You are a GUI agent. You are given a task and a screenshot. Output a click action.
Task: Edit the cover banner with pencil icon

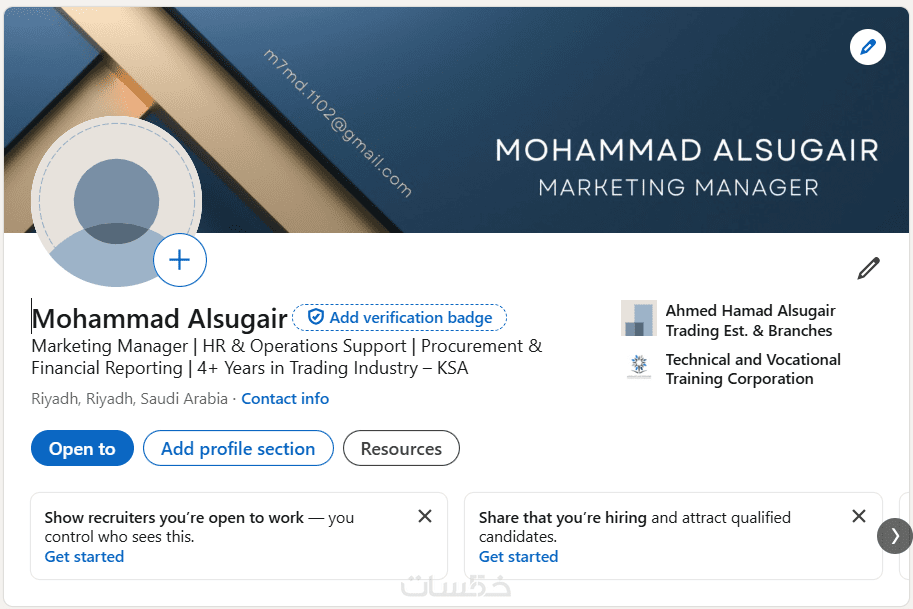[x=867, y=47]
